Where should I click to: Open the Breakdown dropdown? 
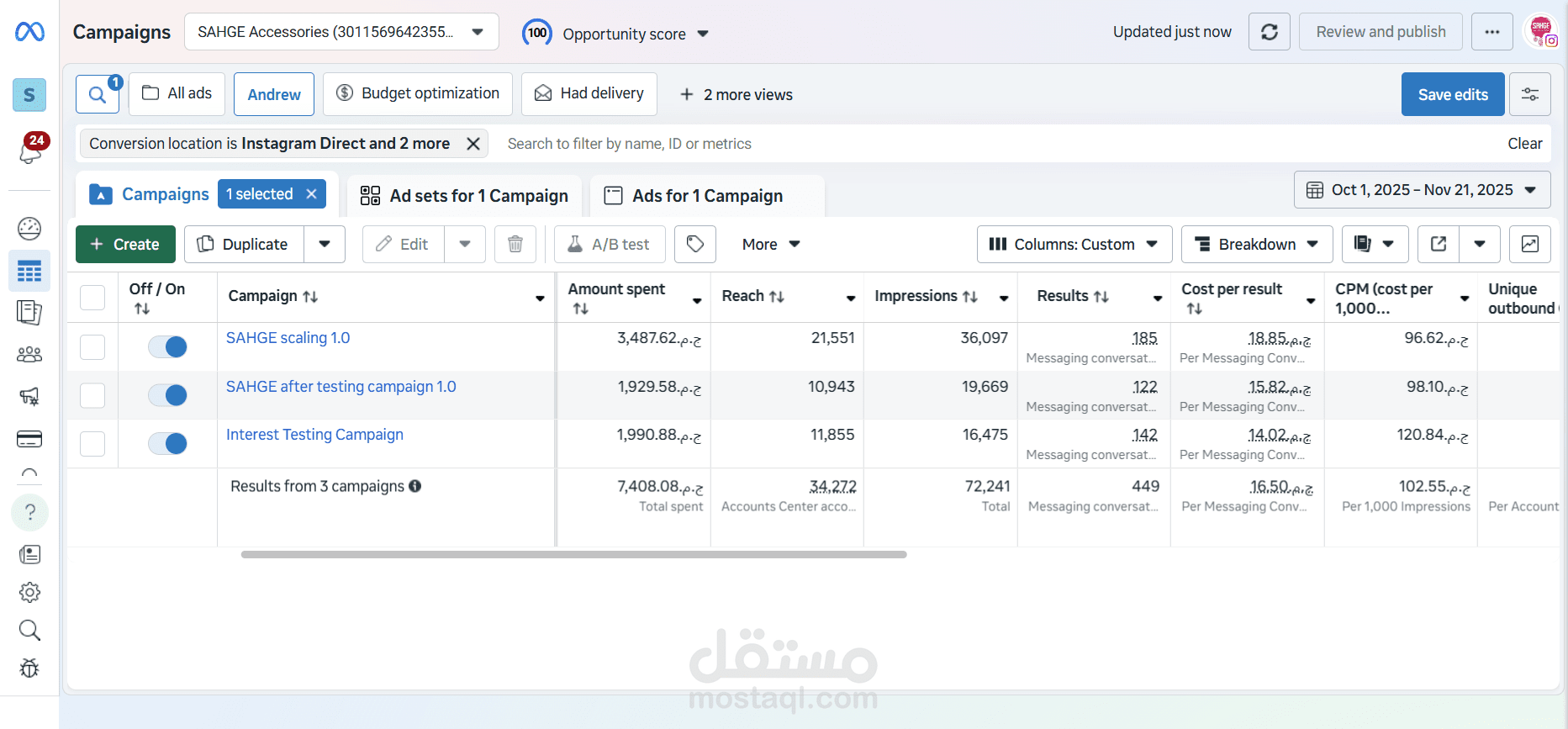pos(1257,244)
